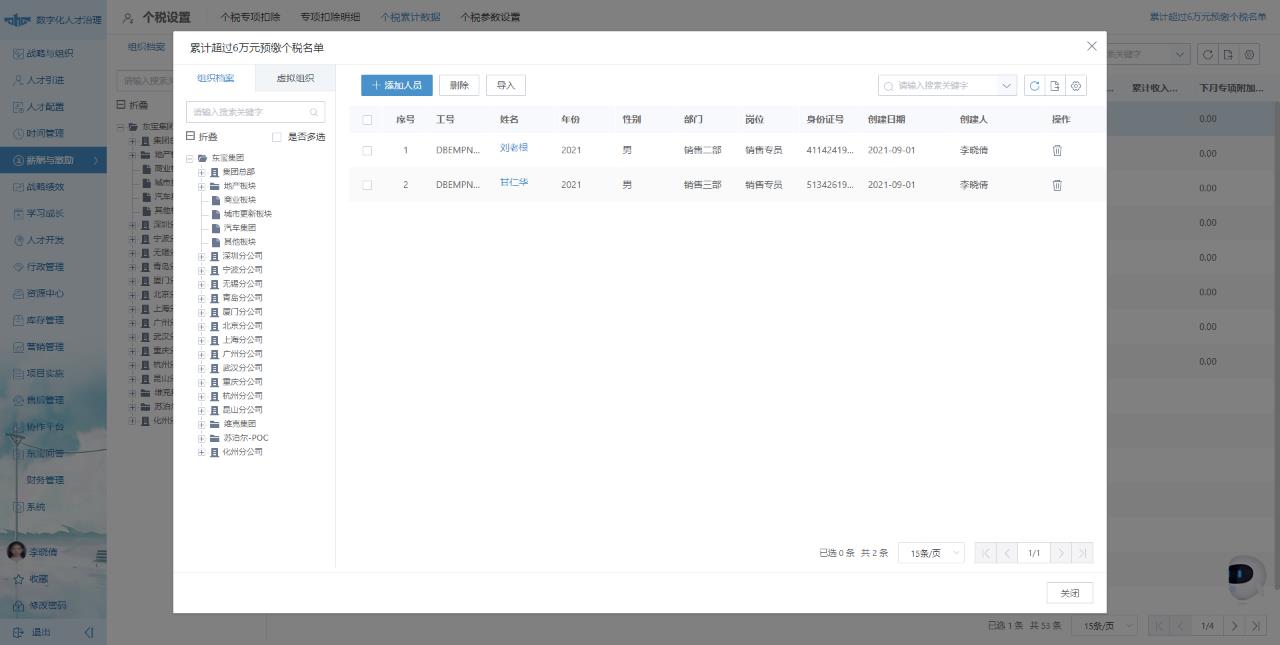Image resolution: width=1280 pixels, height=645 pixels.
Task: Expand the 深圳分公司 tree node
Action: pos(201,256)
